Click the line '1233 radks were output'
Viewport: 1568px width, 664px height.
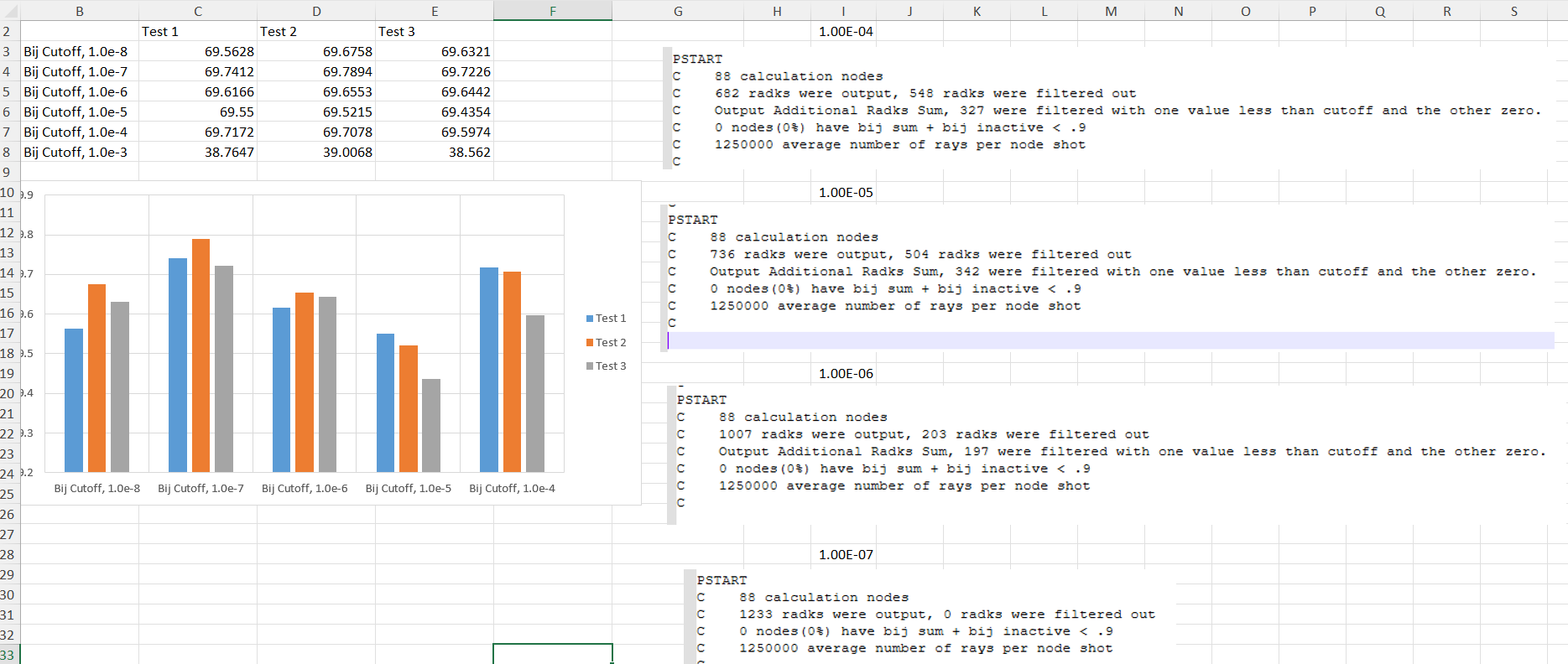pyautogui.click(x=947, y=615)
